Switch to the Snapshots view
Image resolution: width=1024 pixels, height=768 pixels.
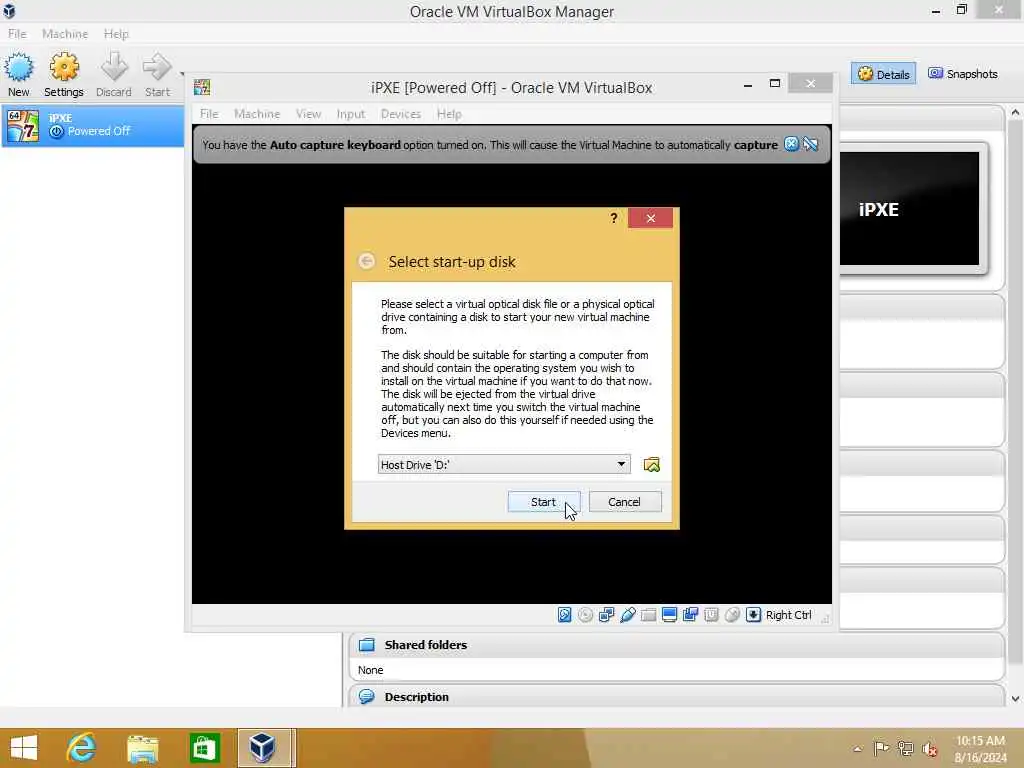(x=963, y=74)
